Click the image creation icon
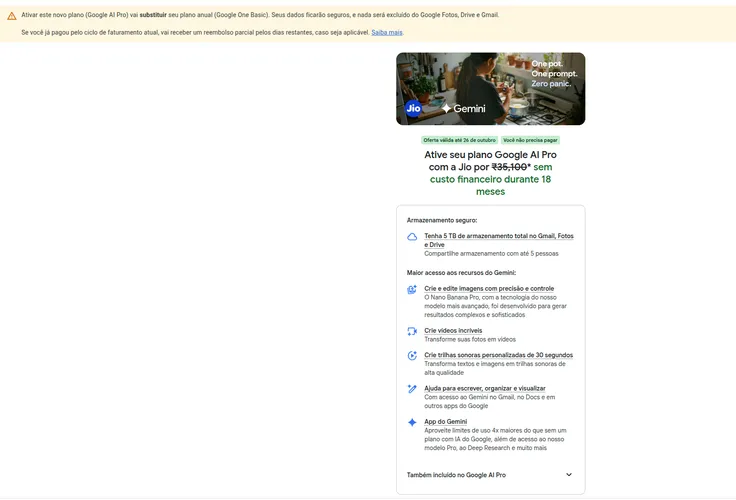Image resolution: width=736 pixels, height=500 pixels. [412, 289]
